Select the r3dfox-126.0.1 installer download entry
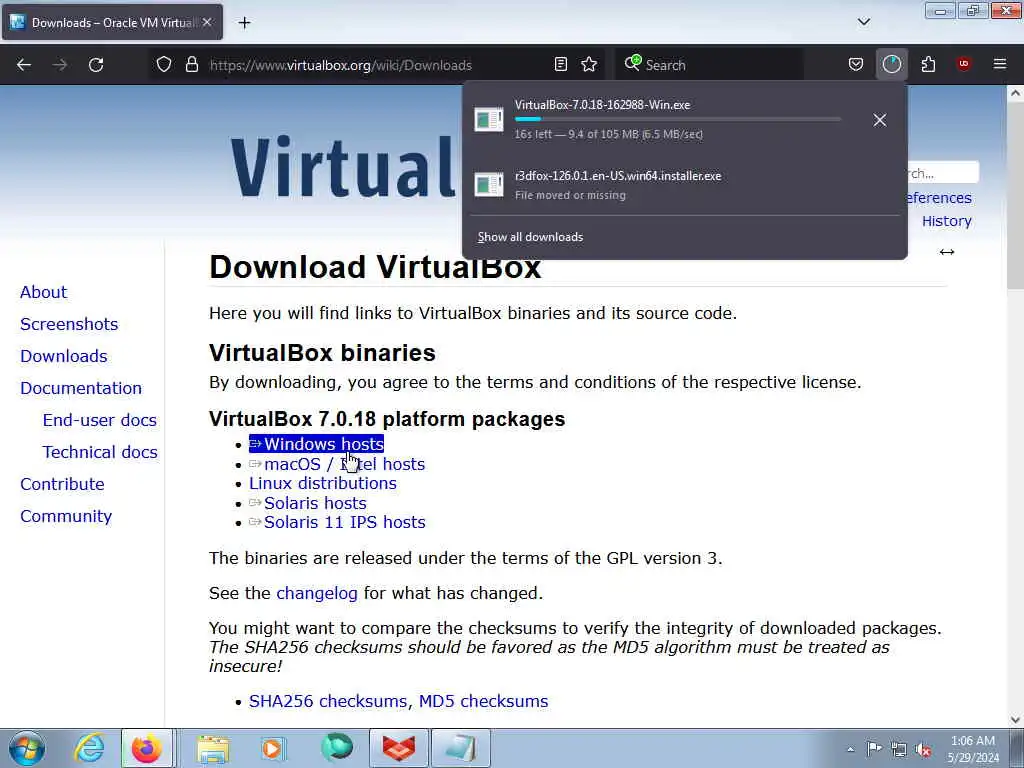This screenshot has height=768, width=1024. pos(684,185)
